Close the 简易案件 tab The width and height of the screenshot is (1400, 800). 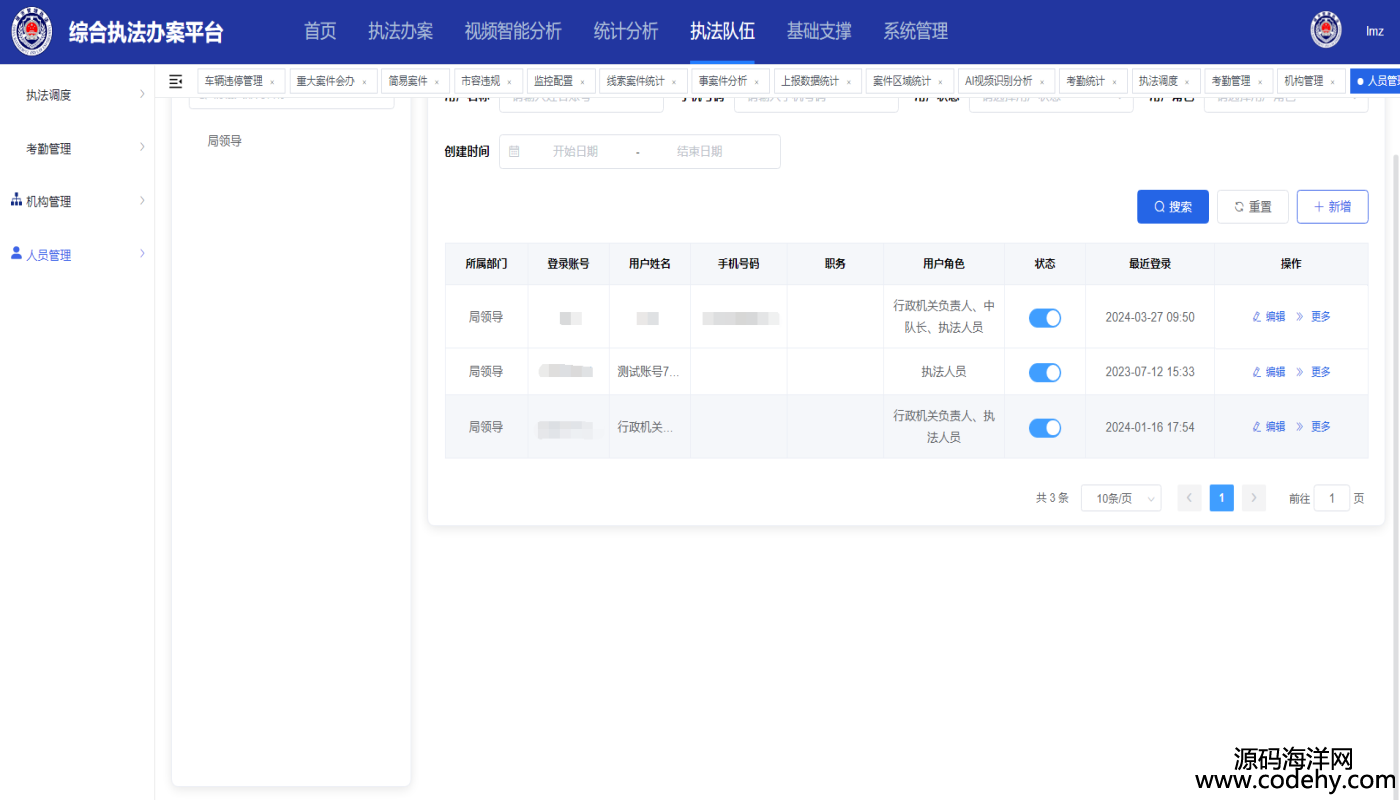tap(437, 82)
